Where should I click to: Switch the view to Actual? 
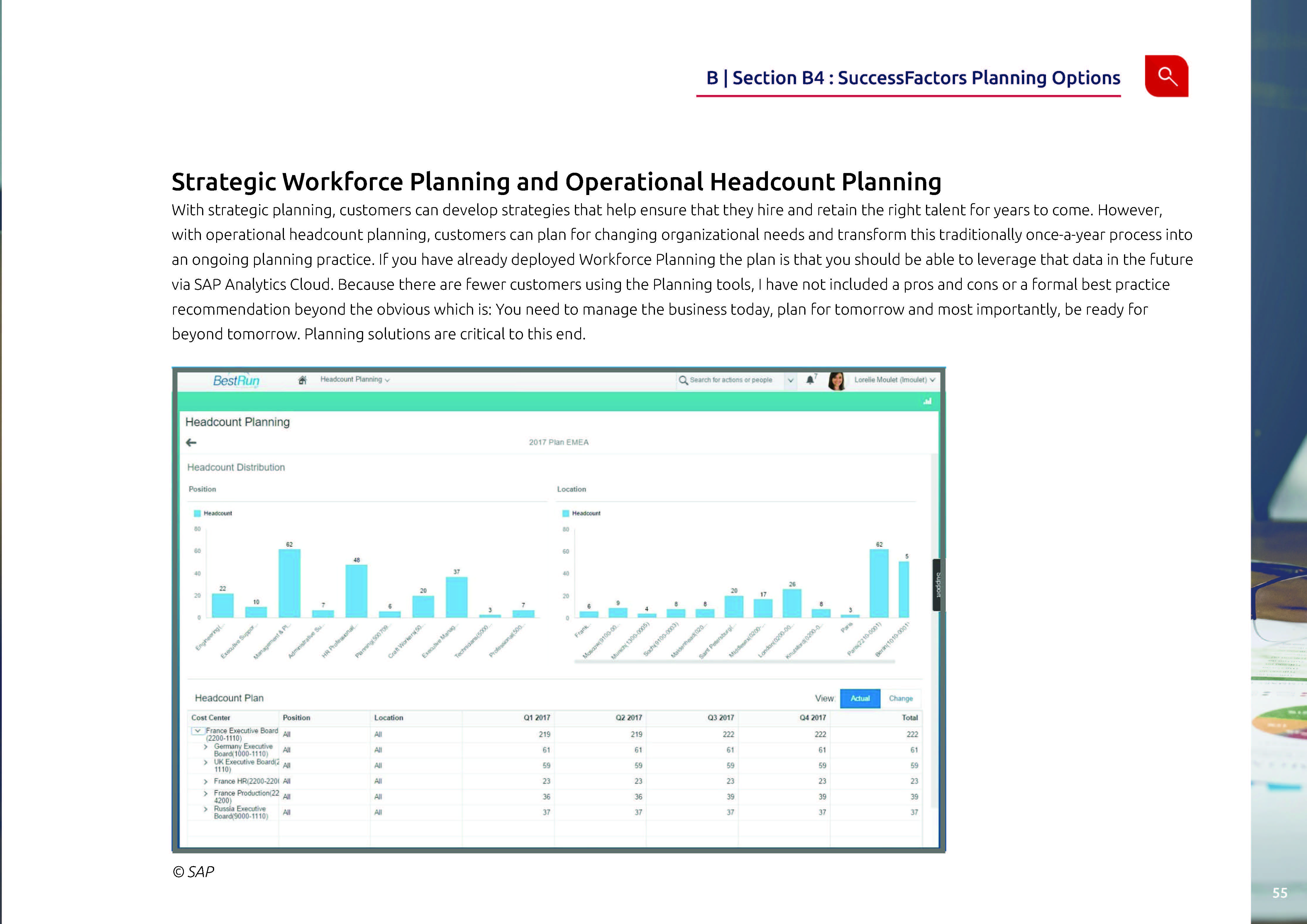860,698
